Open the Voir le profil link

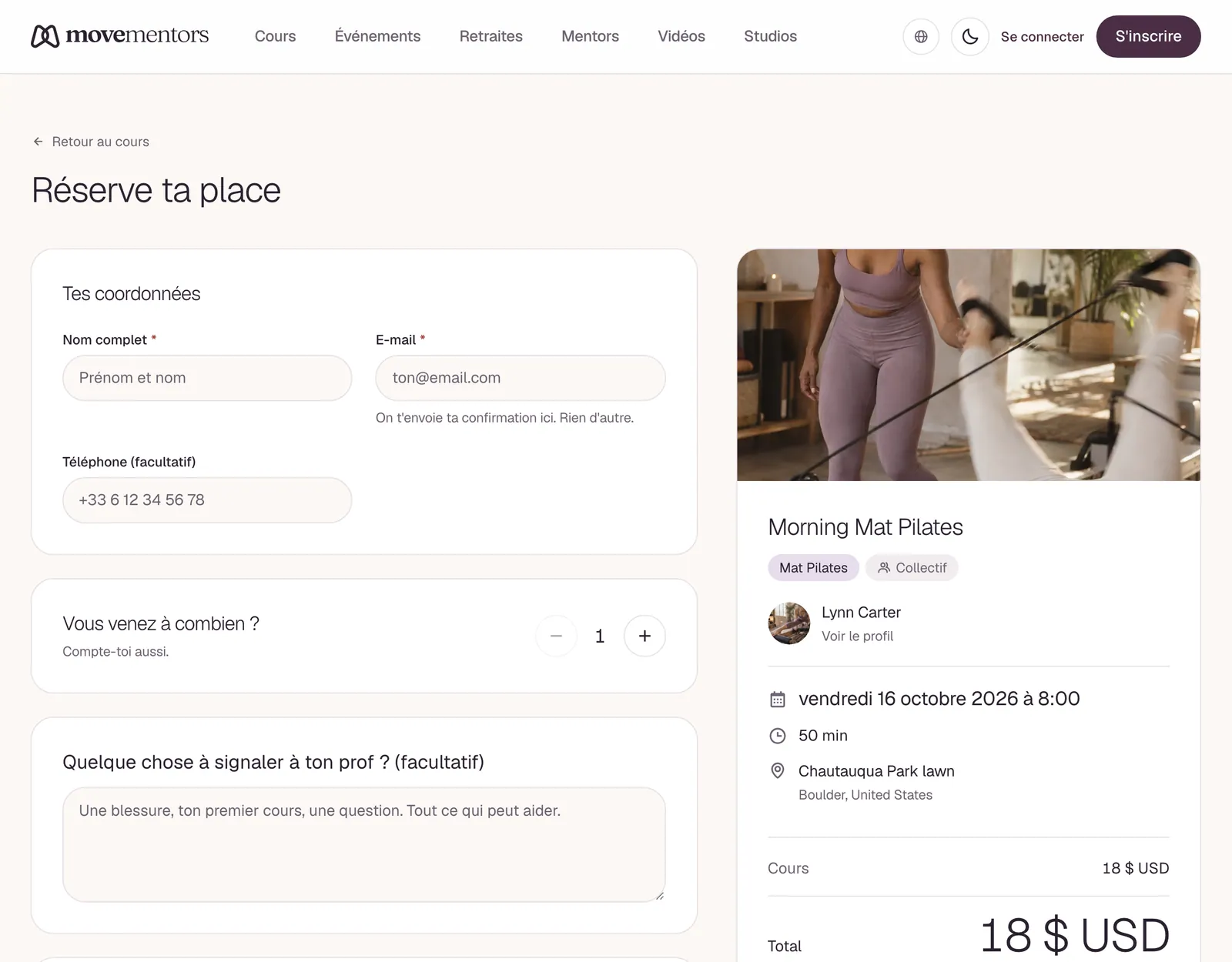point(857,636)
